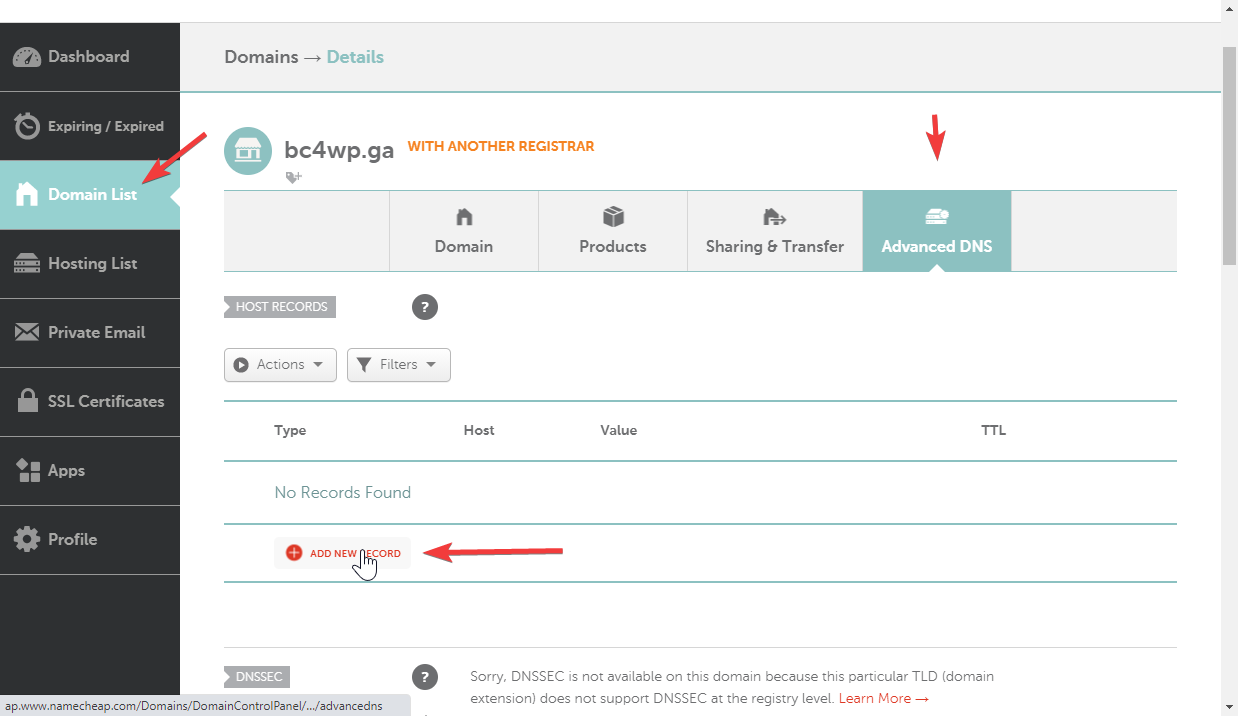Click the Add New Record button

343,553
